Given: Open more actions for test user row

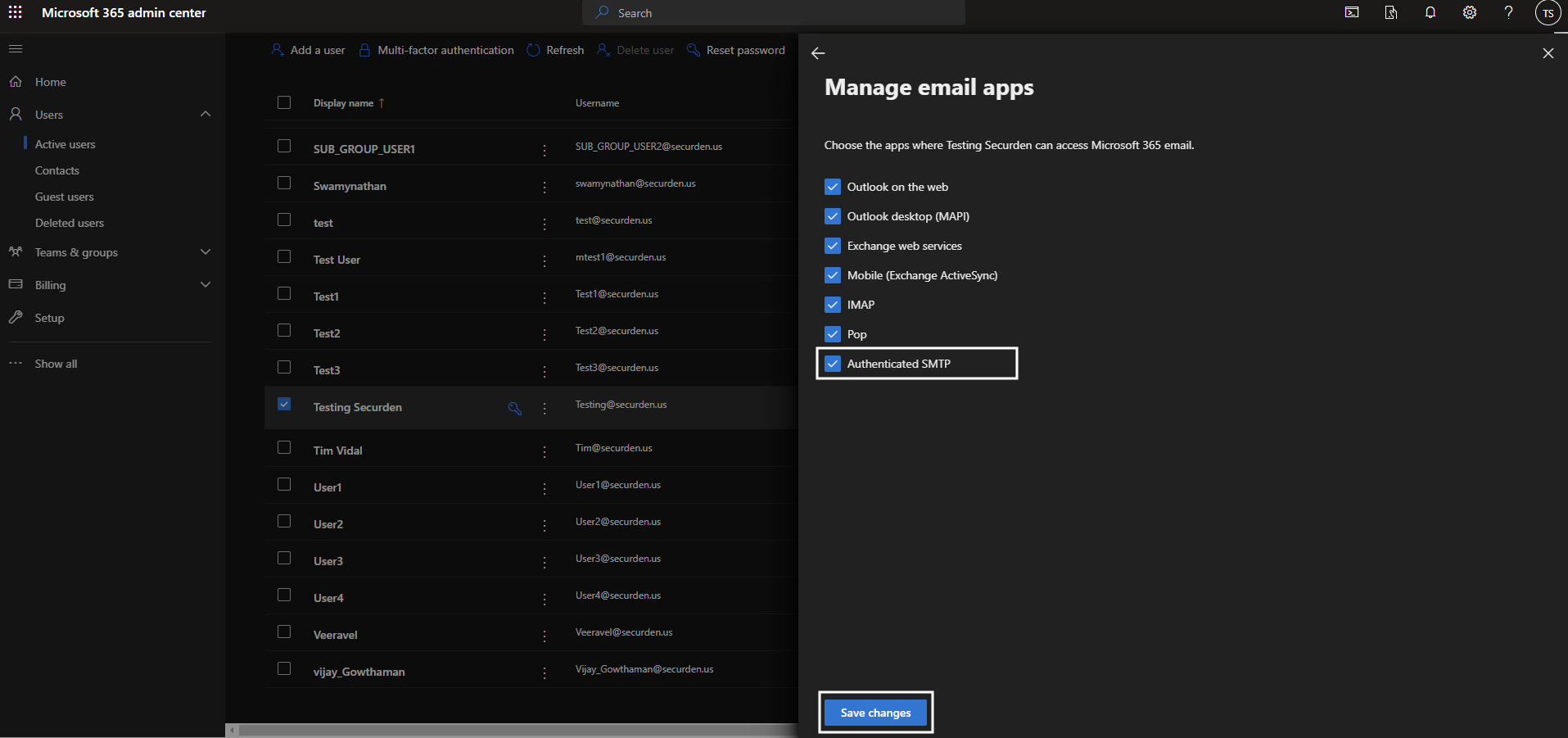Looking at the screenshot, I should pyautogui.click(x=545, y=224).
